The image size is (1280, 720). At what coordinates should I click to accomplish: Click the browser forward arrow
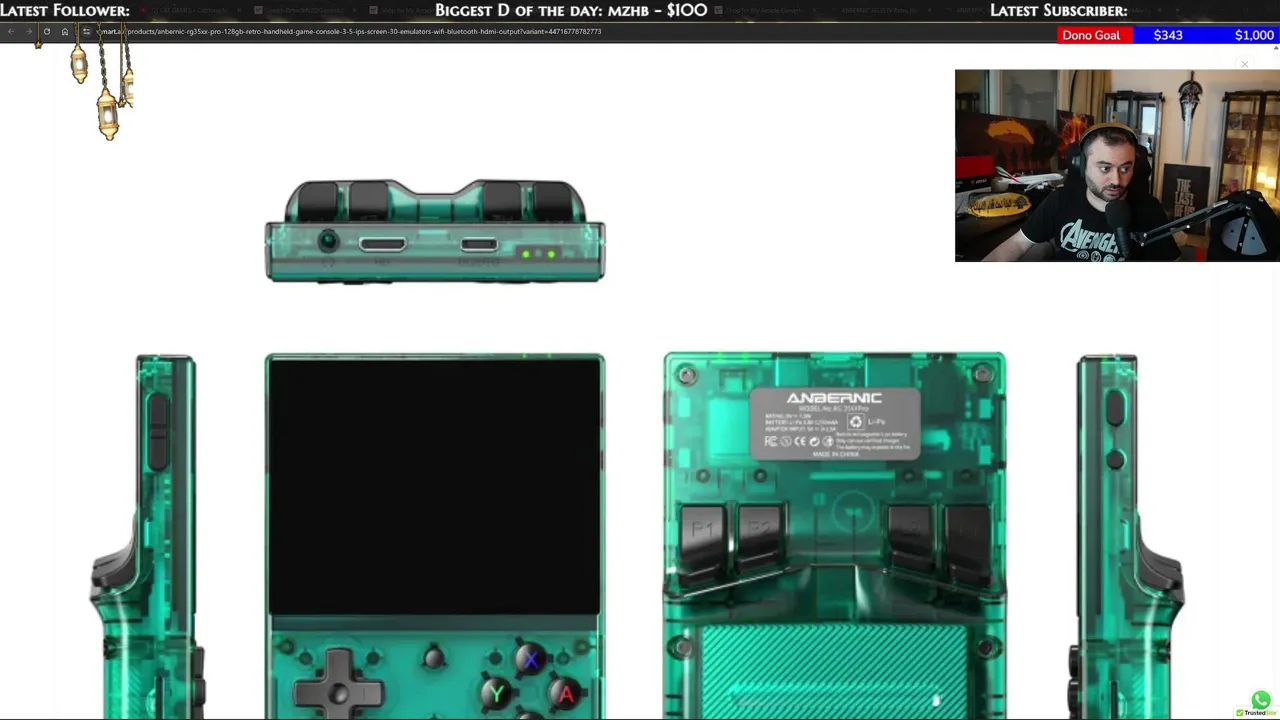28,31
